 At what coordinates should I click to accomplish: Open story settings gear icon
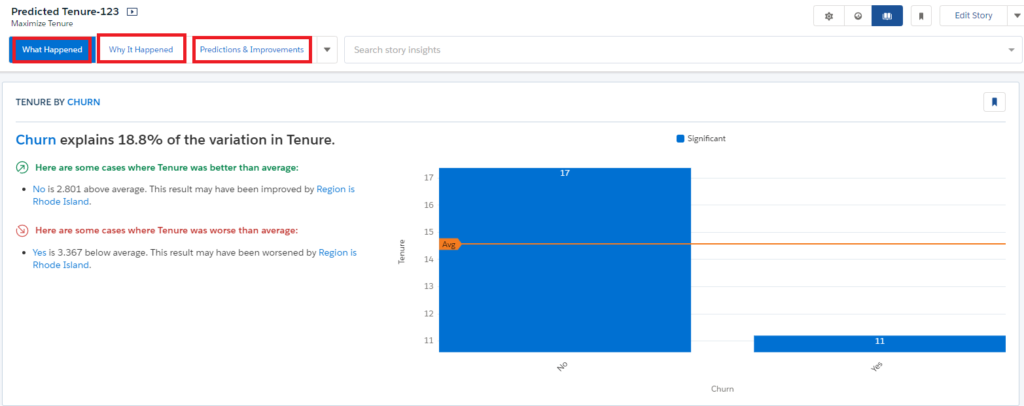[829, 16]
